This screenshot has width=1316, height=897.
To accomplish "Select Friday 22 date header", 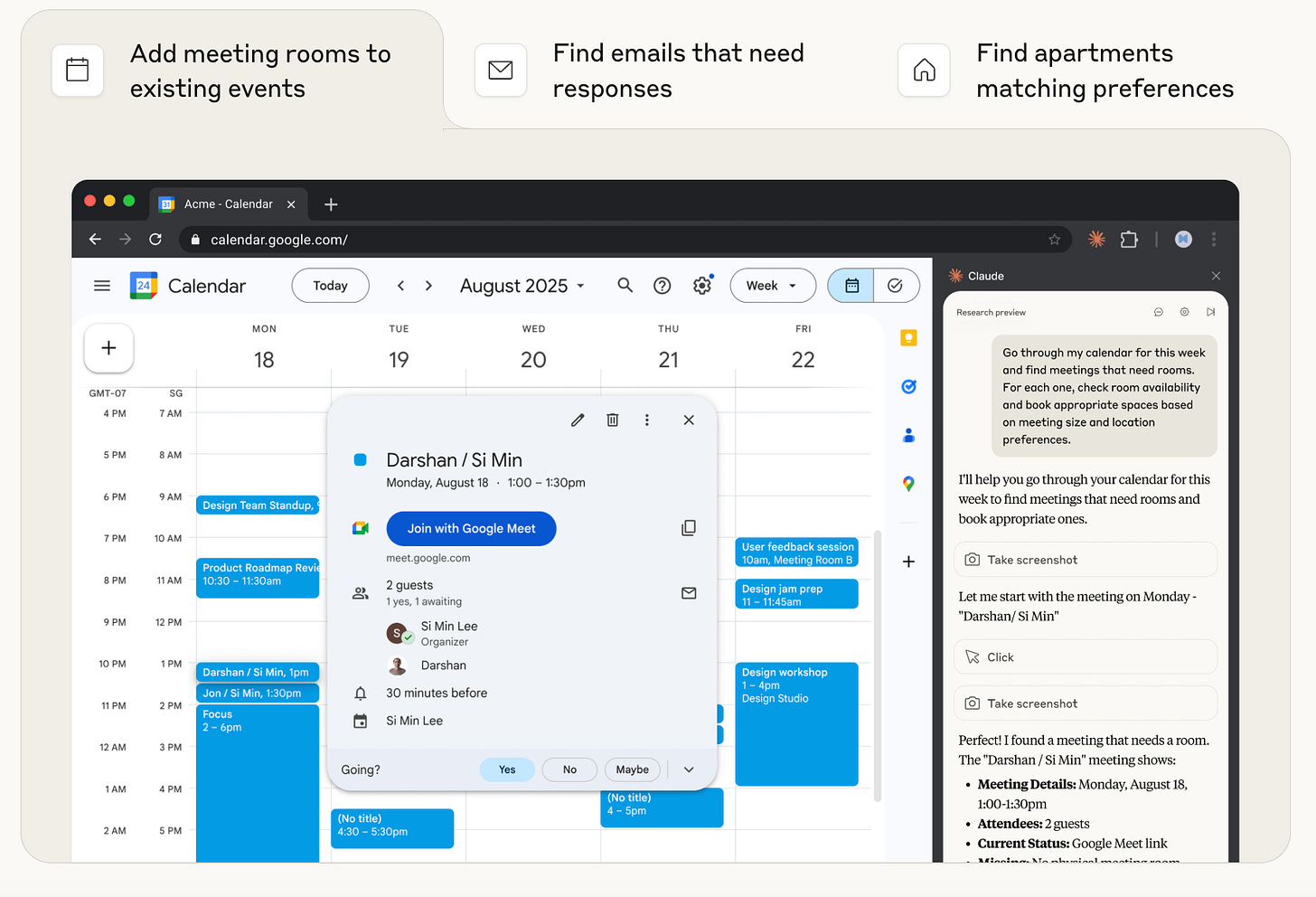I will click(x=804, y=360).
